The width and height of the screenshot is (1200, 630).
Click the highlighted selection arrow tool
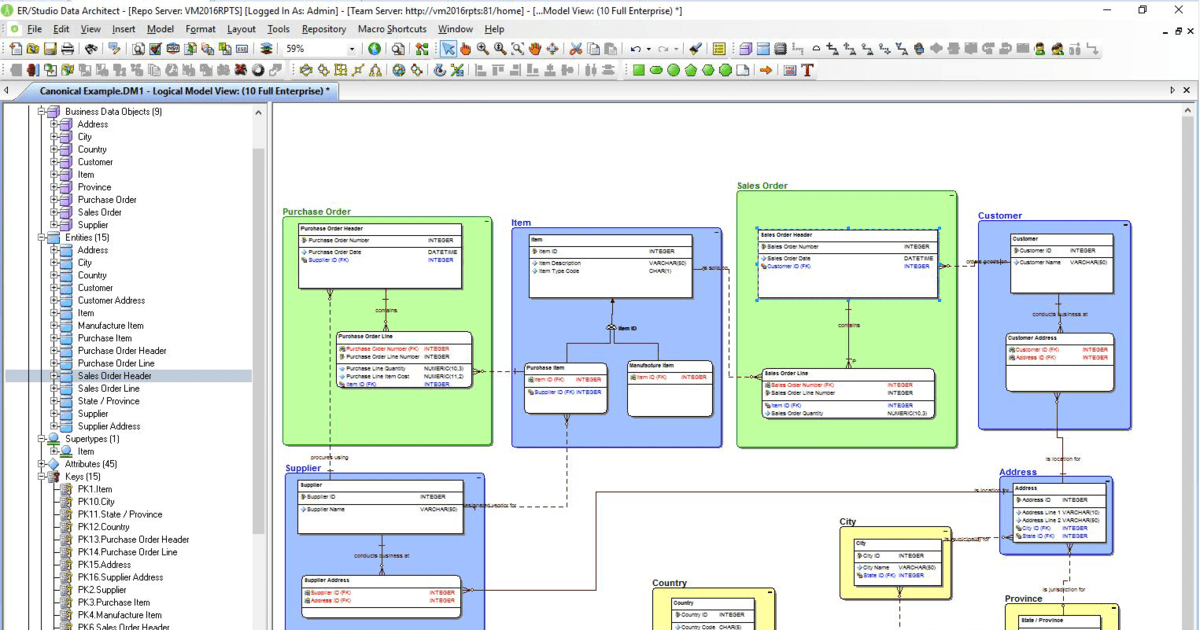[449, 48]
